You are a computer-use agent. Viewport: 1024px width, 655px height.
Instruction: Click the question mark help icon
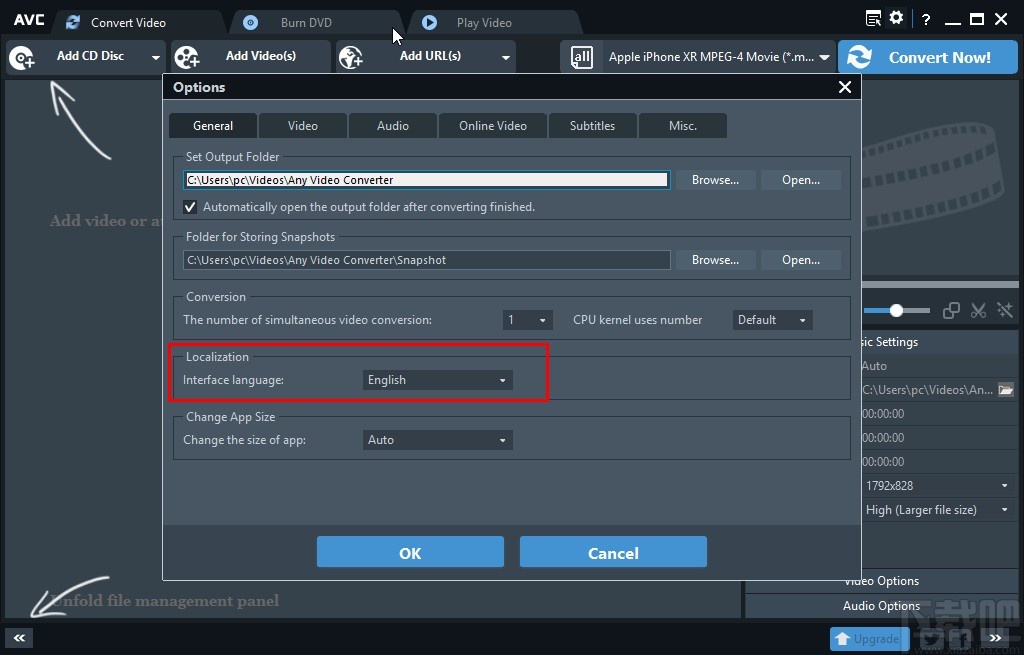pyautogui.click(x=926, y=19)
